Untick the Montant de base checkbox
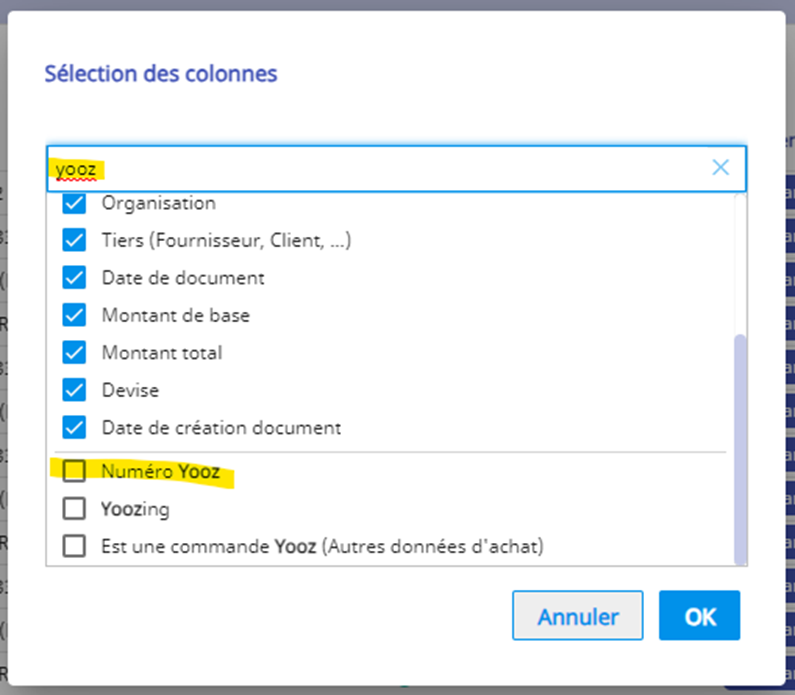This screenshot has height=695, width=795. pos(74,315)
